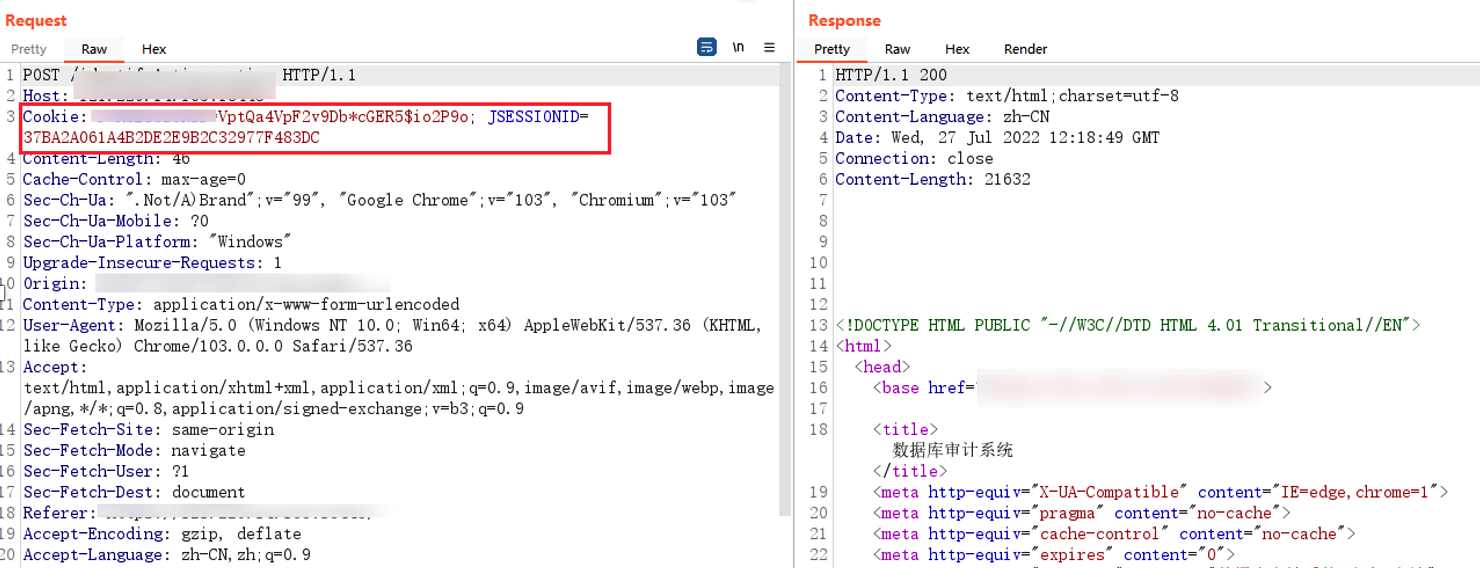Open the Request hamburger options menu

coord(769,47)
